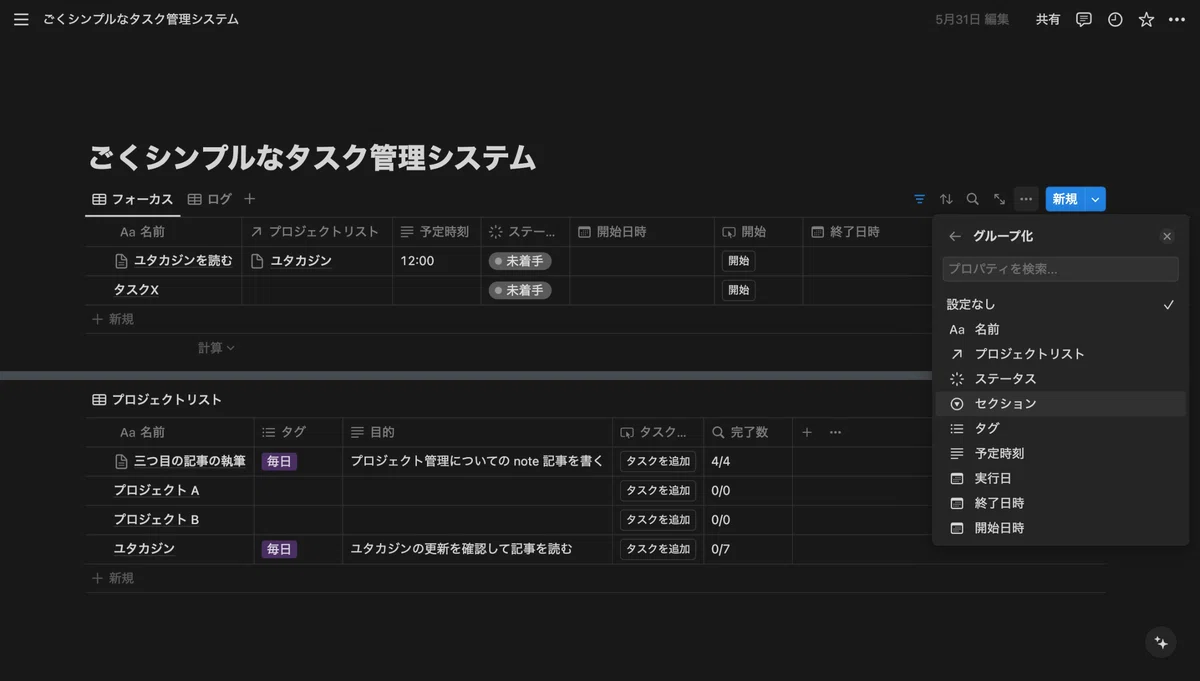Screen dimensions: 1200x681
Task: Click the expand full-page arrows icon
Action: (999, 199)
